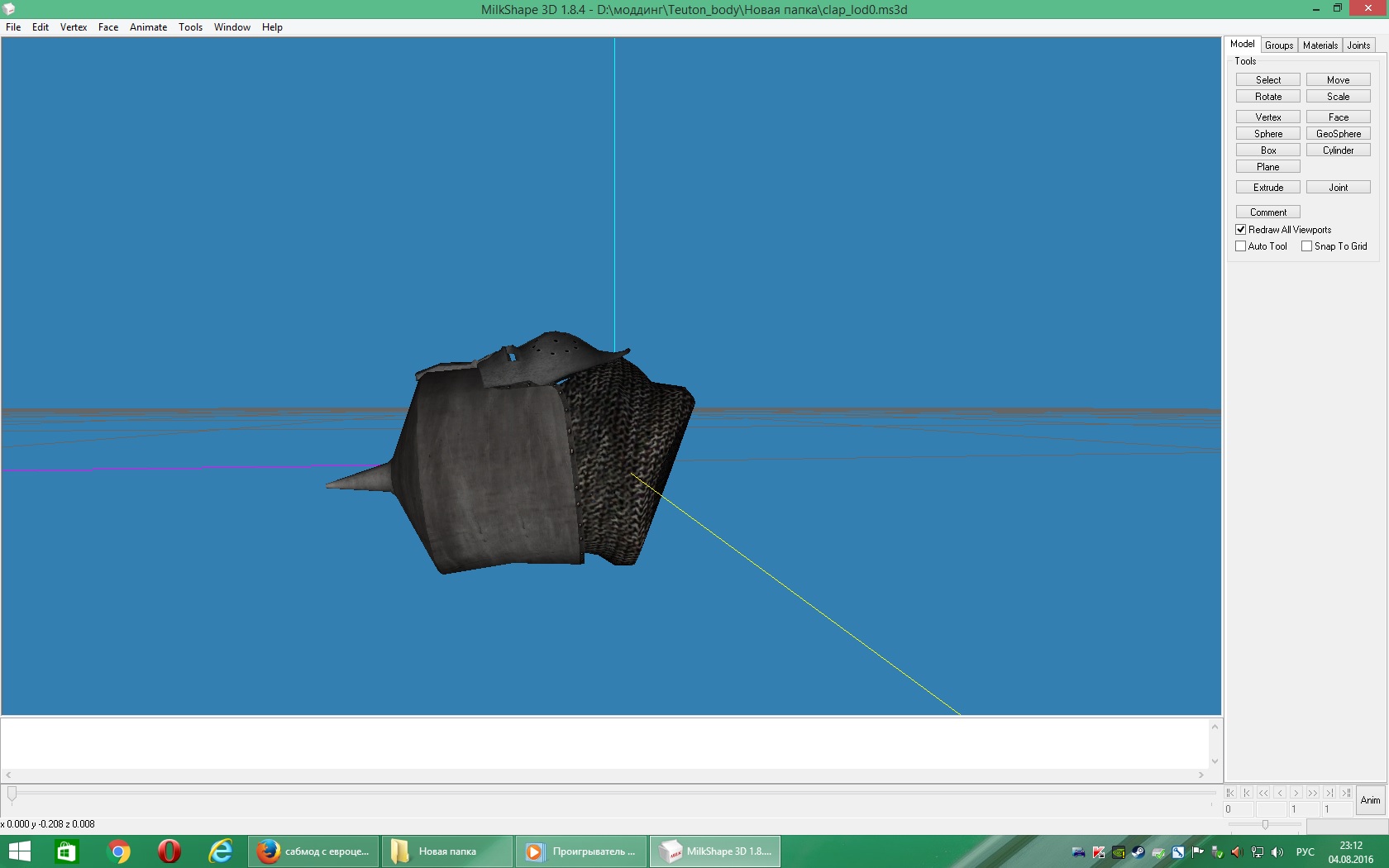Click the Comment button
This screenshot has height=868, width=1389.
pyautogui.click(x=1267, y=212)
